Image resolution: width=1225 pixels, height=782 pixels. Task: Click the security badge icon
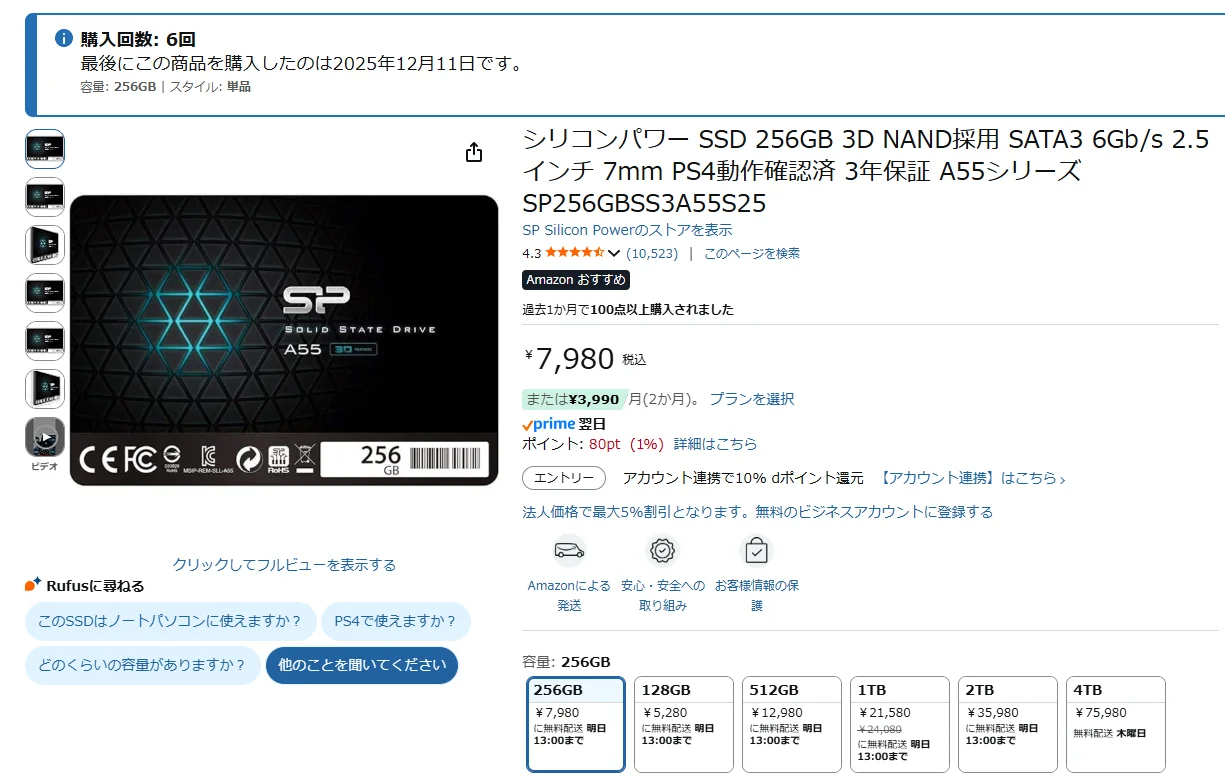click(662, 551)
